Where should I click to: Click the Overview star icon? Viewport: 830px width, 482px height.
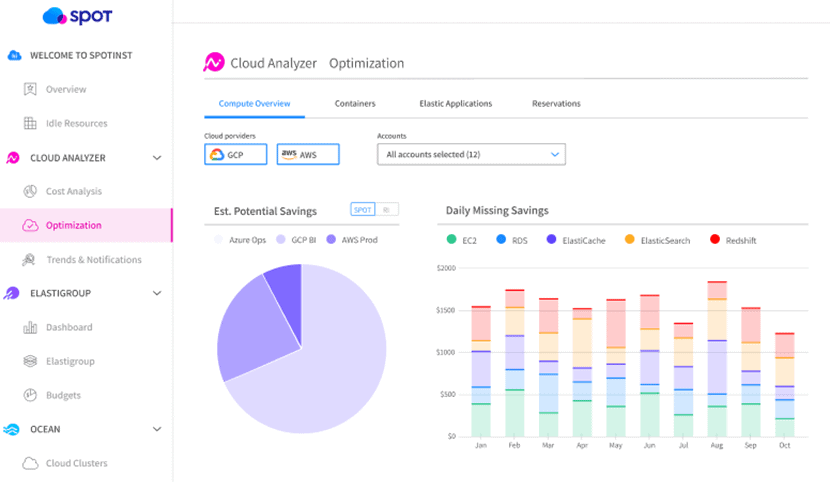click(x=30, y=89)
